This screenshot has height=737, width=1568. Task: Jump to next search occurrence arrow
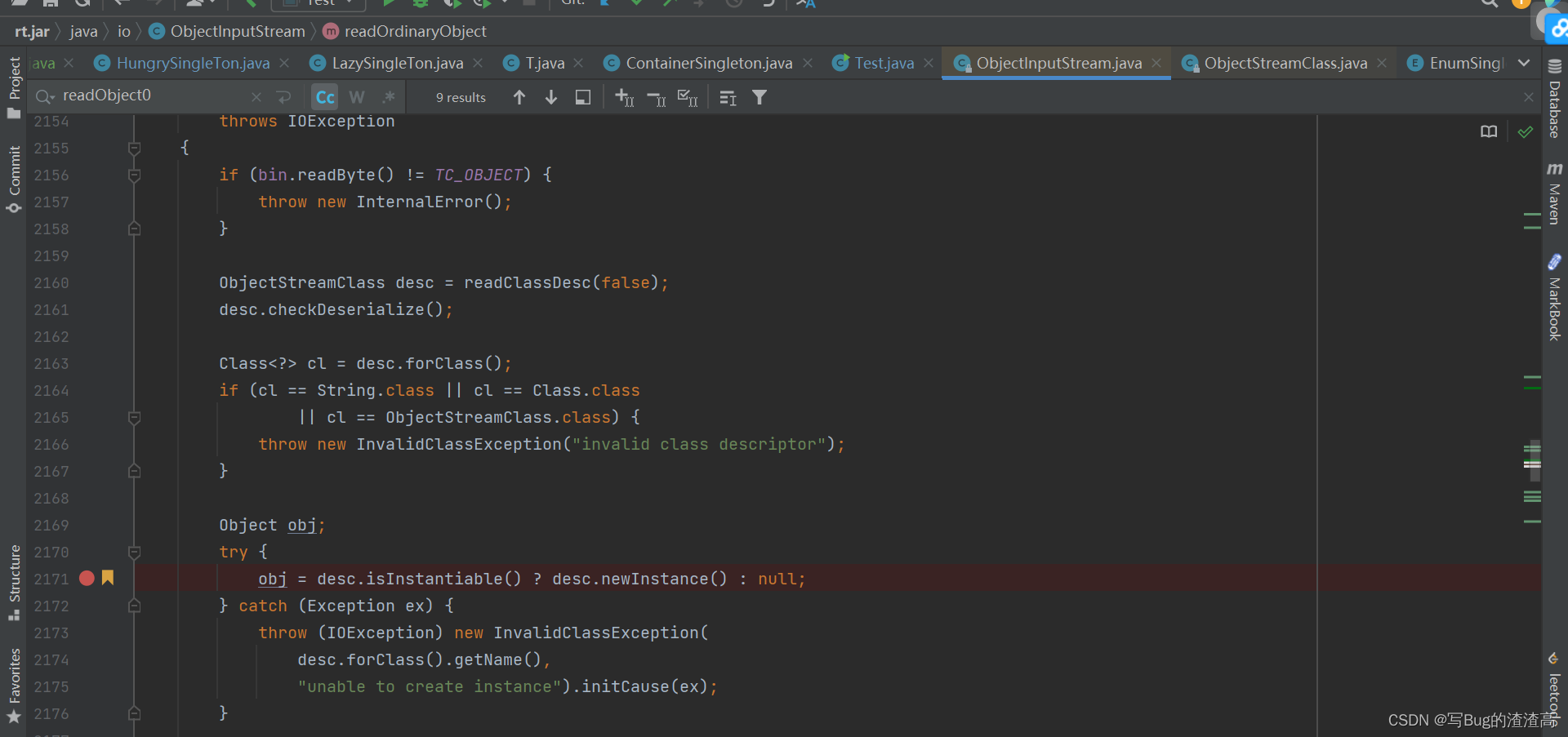(x=551, y=97)
